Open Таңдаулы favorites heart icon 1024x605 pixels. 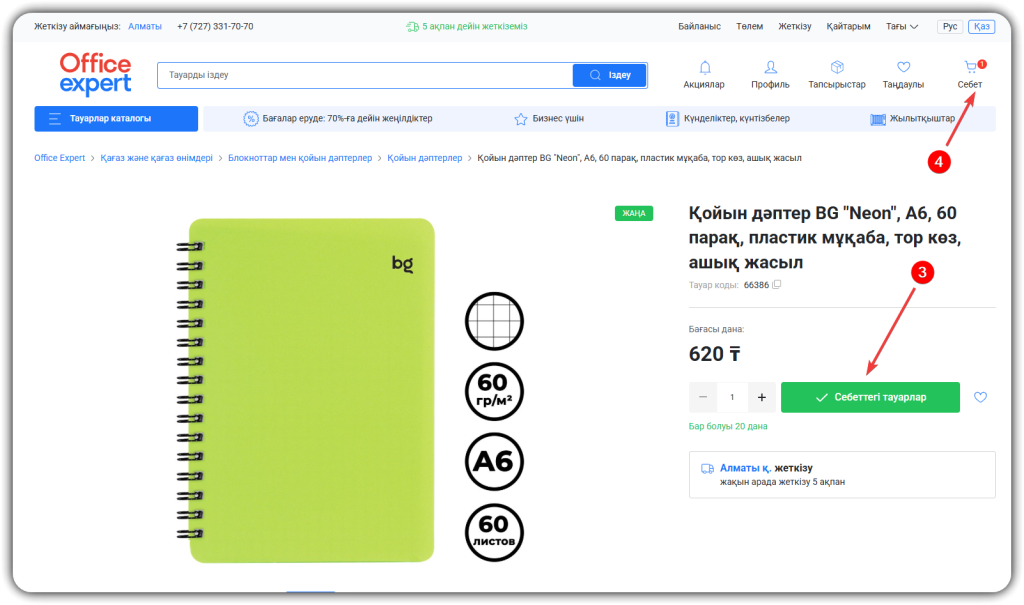(x=903, y=67)
